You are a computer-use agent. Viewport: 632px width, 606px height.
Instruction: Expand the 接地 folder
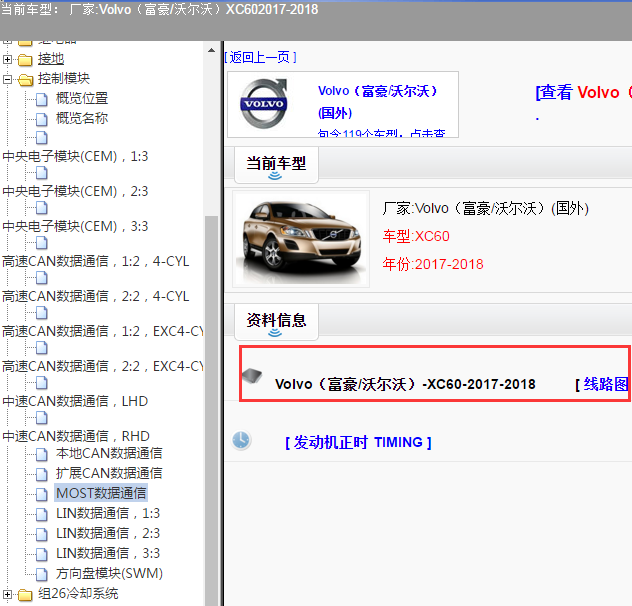[x=7, y=59]
